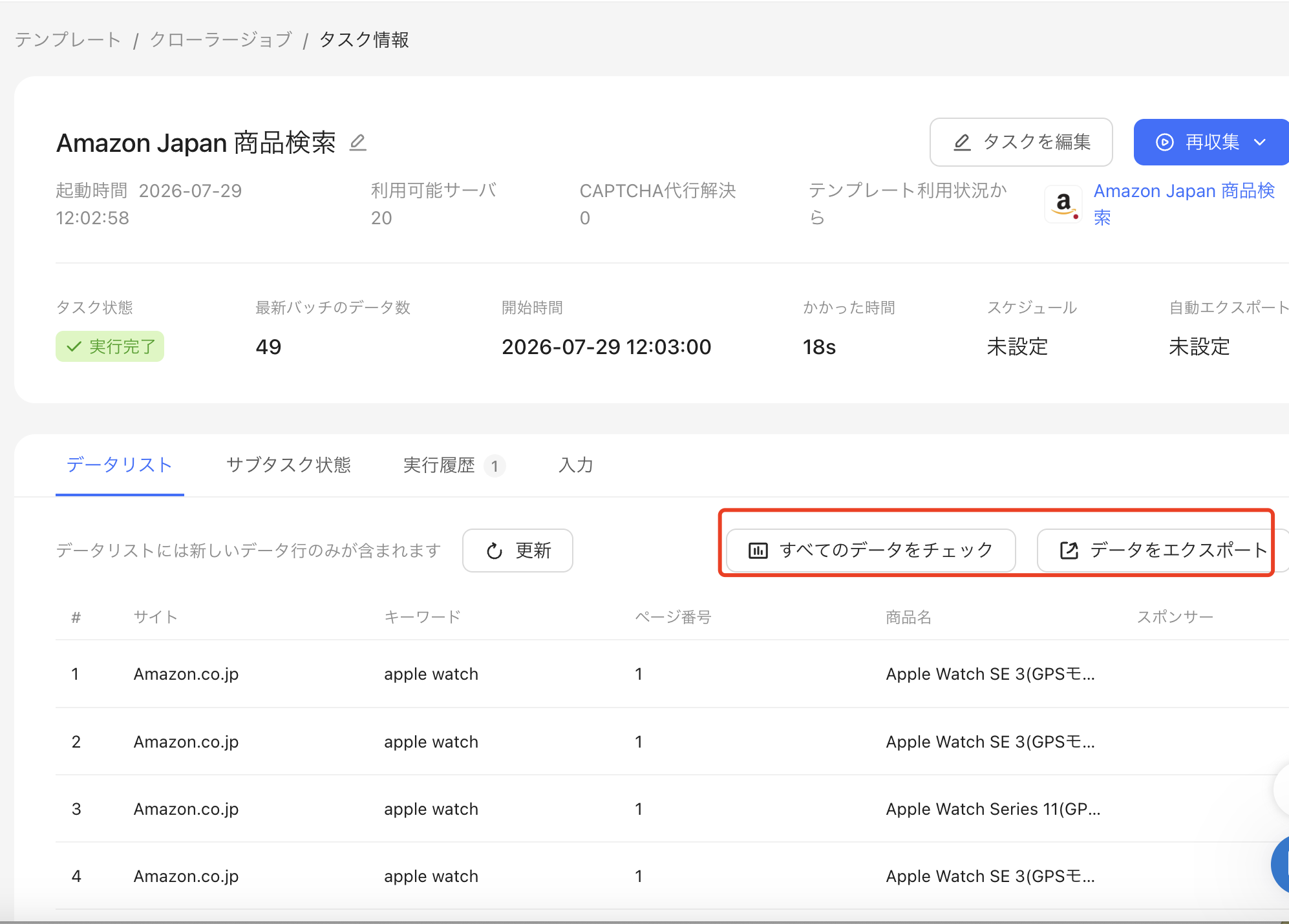Click the 商品名 column header
Screen dimensions: 1289x924
(909, 617)
